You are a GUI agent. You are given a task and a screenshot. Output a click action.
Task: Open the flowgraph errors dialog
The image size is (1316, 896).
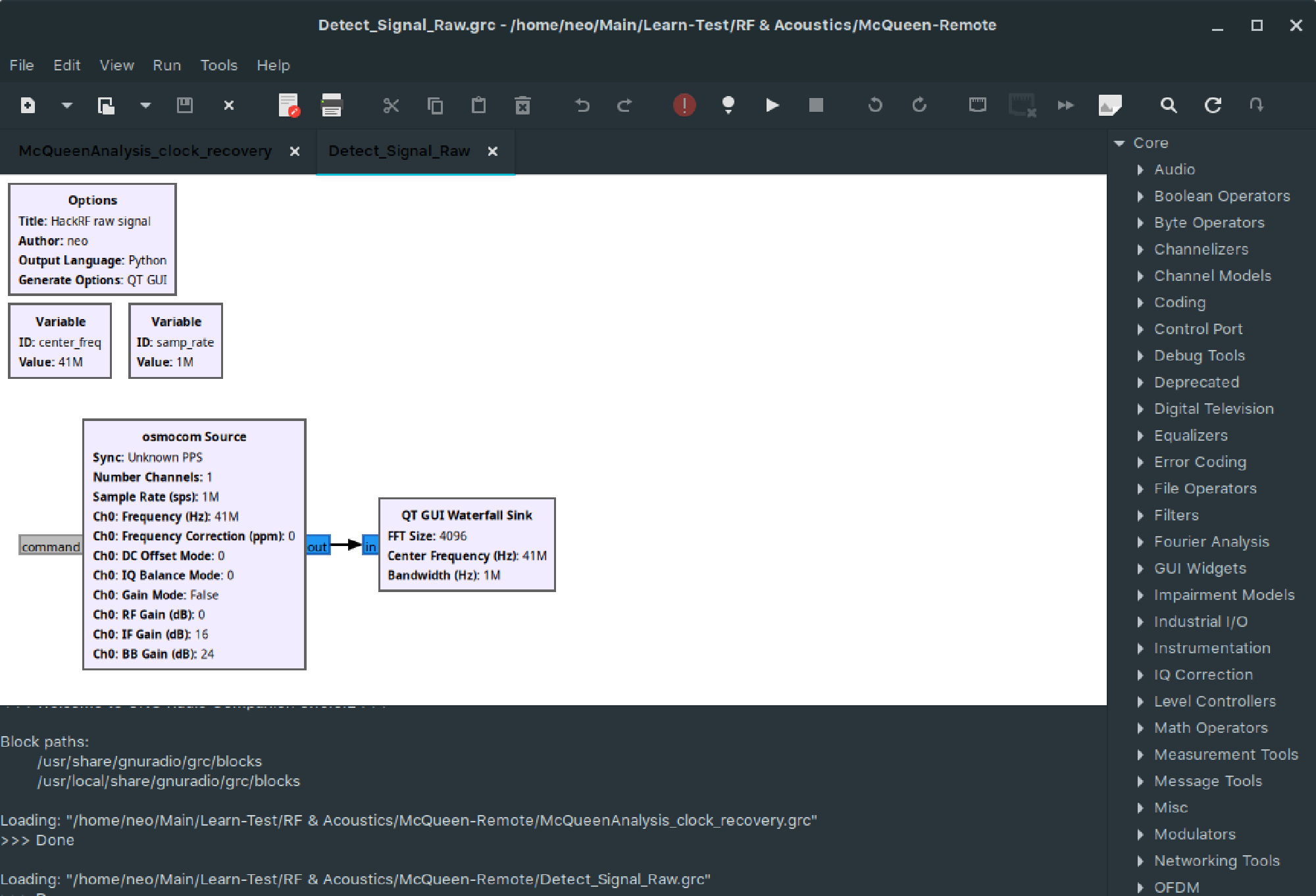684,105
